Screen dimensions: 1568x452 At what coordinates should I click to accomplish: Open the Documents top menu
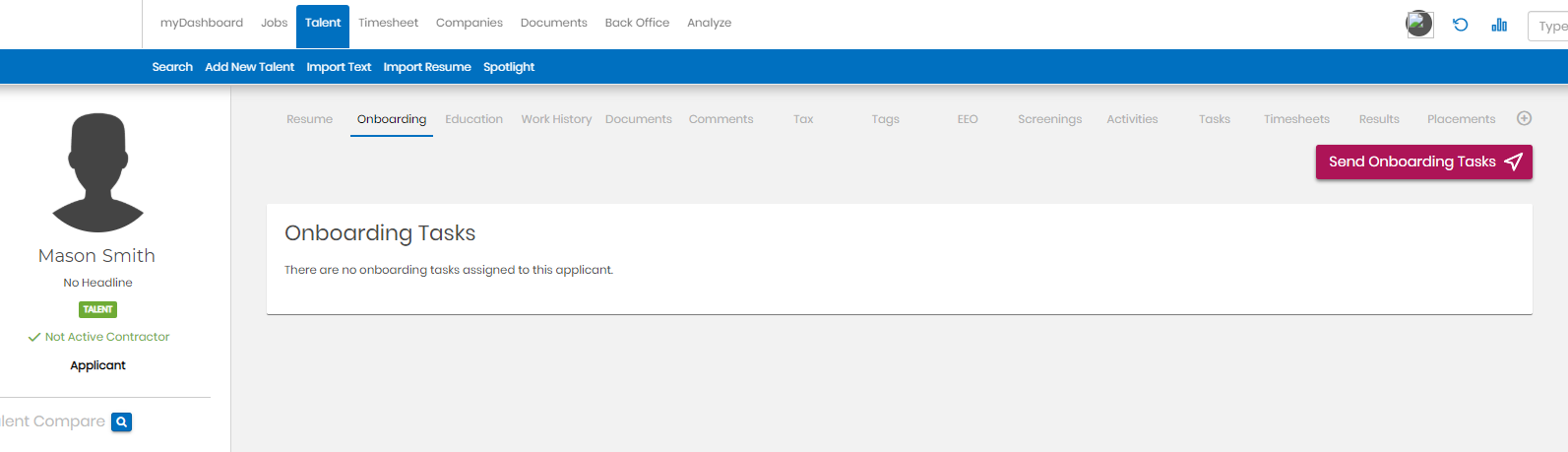[554, 23]
